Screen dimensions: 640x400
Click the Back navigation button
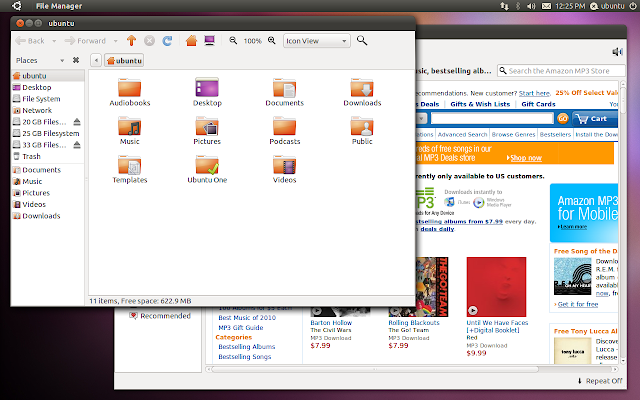(29, 41)
